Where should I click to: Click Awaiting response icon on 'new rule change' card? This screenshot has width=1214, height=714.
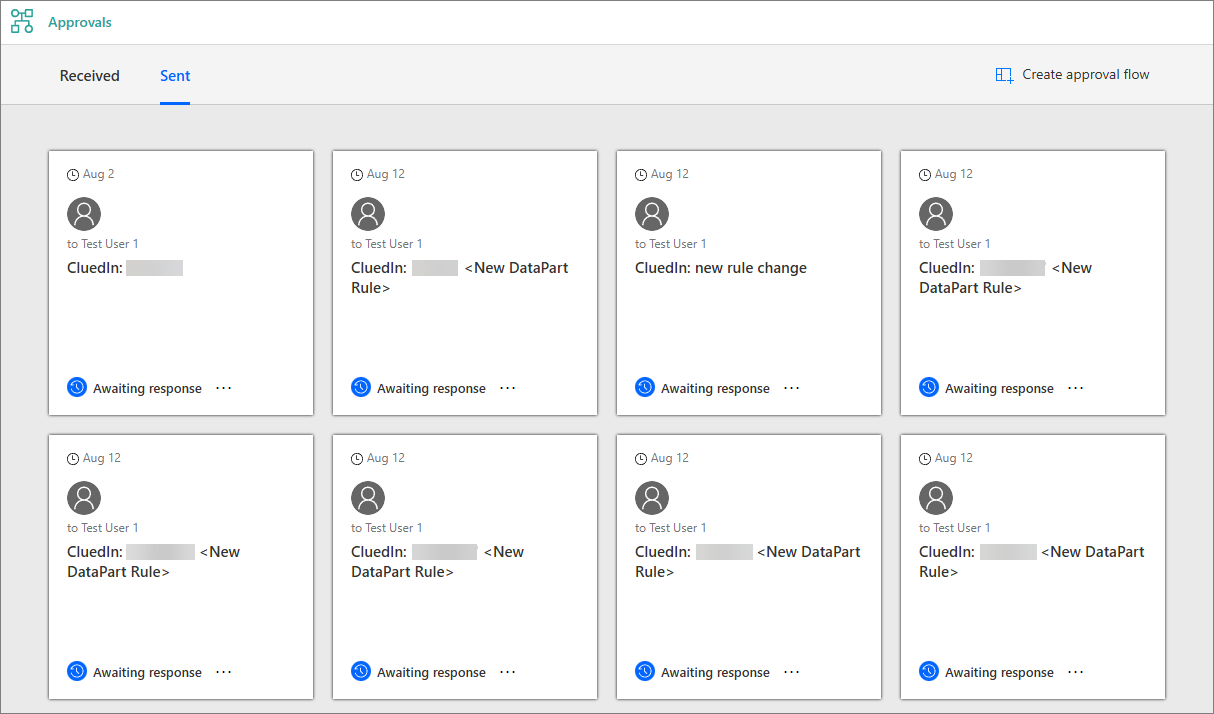pyautogui.click(x=645, y=387)
